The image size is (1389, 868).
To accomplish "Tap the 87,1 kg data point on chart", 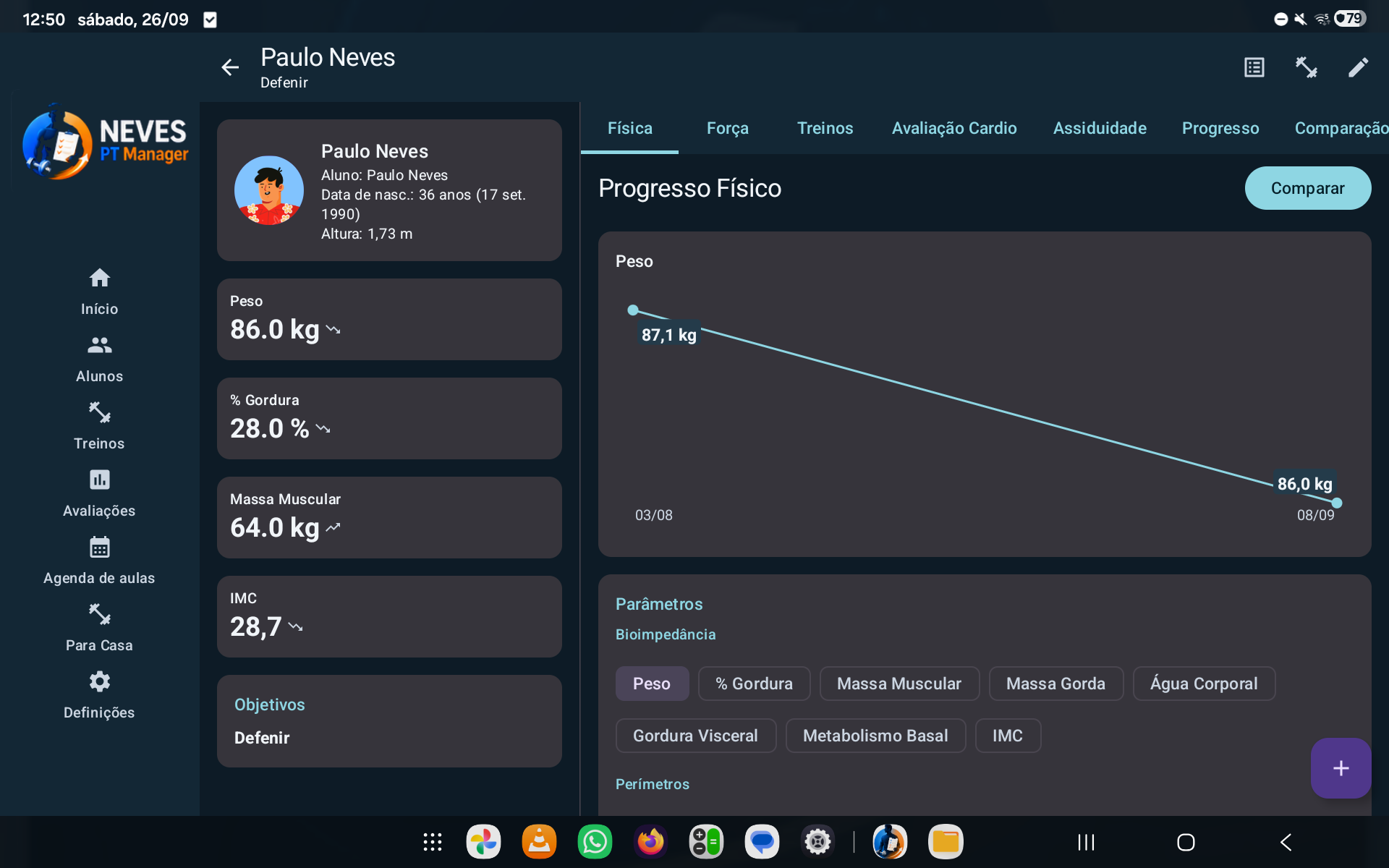I will click(633, 310).
